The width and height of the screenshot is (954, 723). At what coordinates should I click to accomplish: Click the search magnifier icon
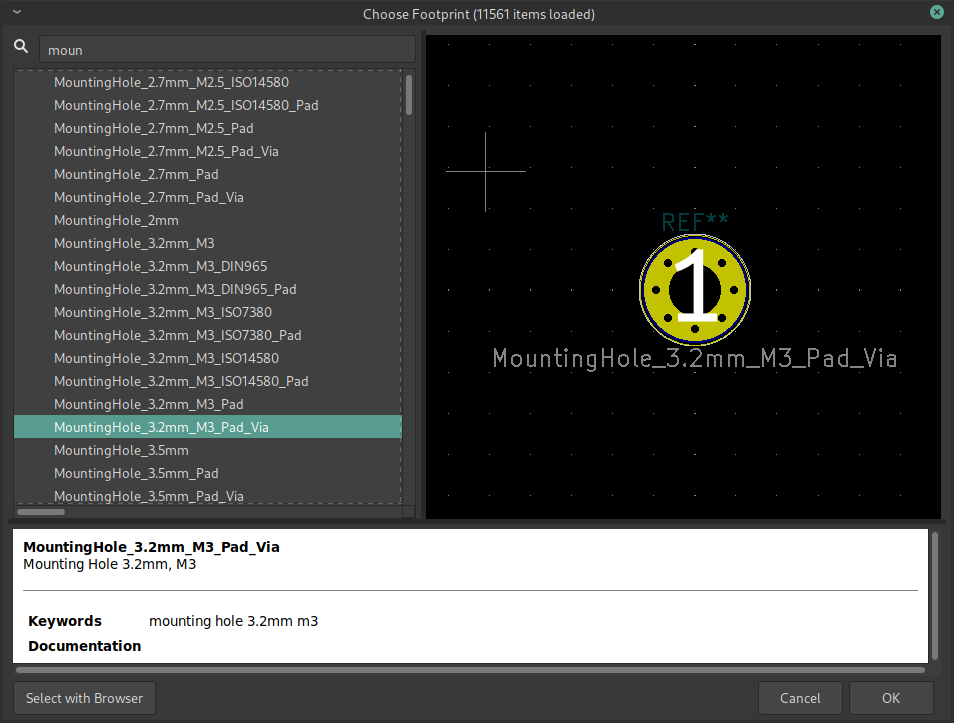tap(21, 48)
